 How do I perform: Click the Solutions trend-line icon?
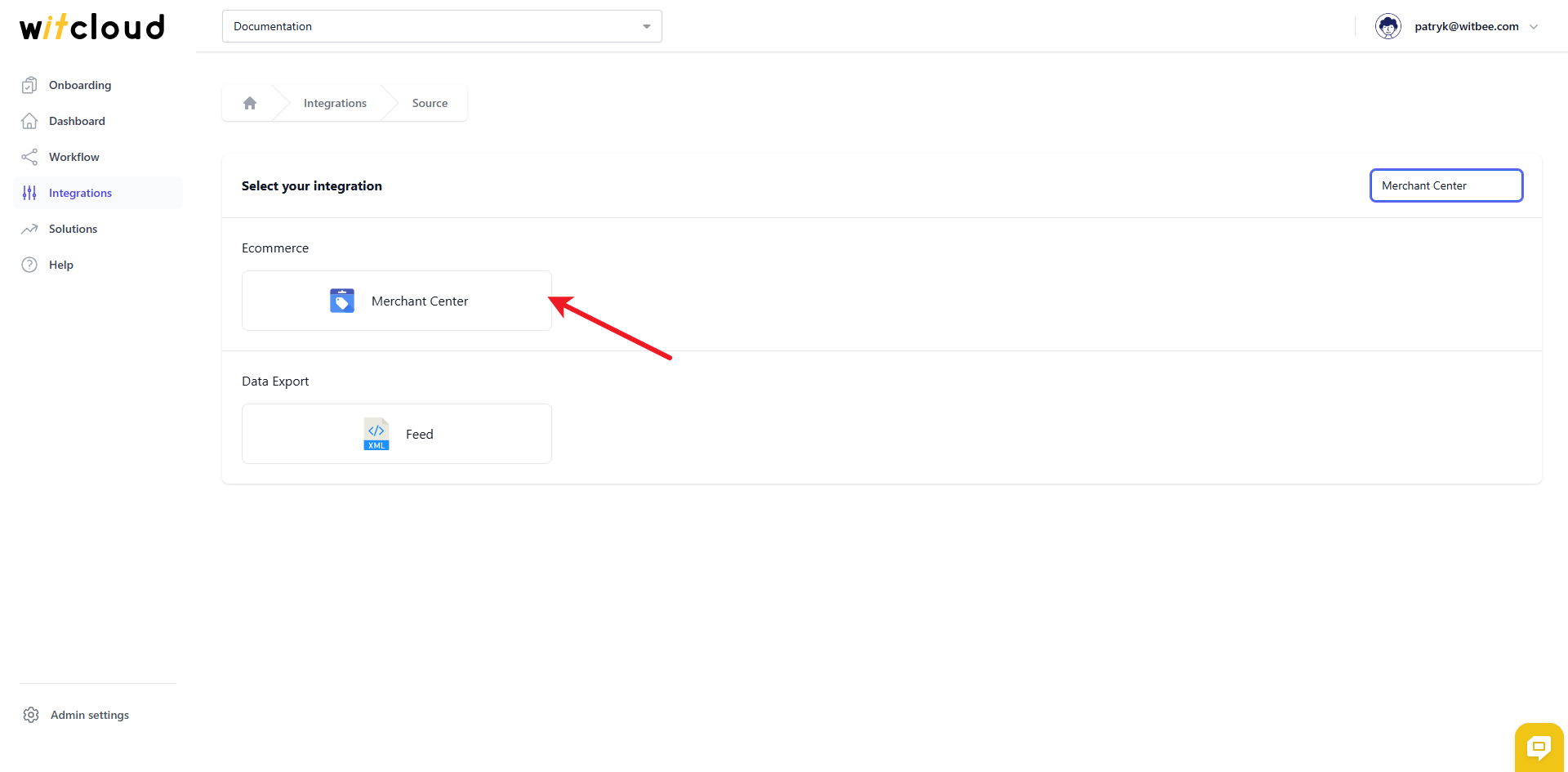29,229
